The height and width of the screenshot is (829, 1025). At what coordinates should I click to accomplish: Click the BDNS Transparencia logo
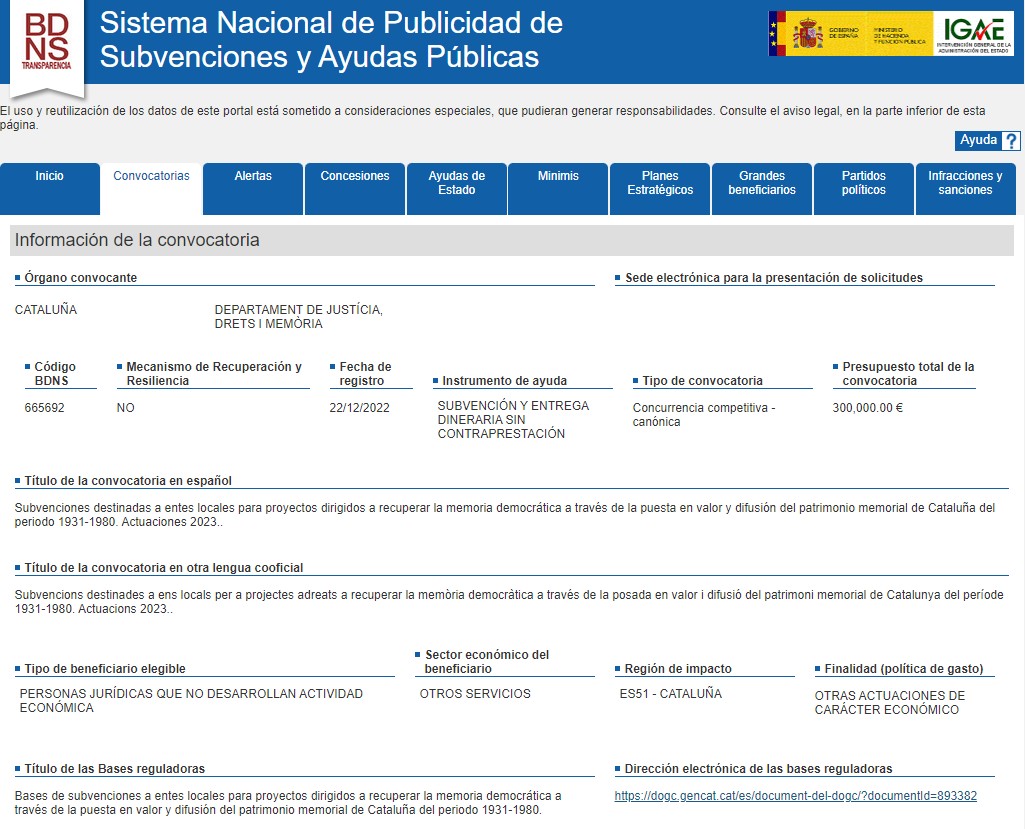click(47, 42)
